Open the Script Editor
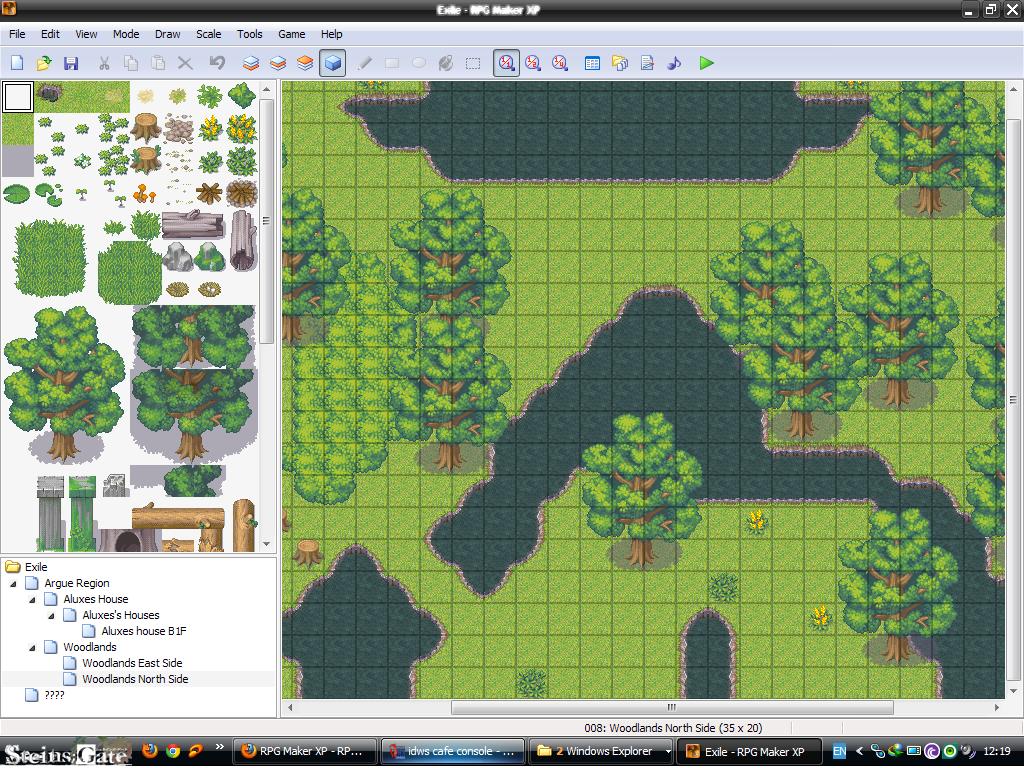Image resolution: width=1024 pixels, height=768 pixels. pos(646,63)
